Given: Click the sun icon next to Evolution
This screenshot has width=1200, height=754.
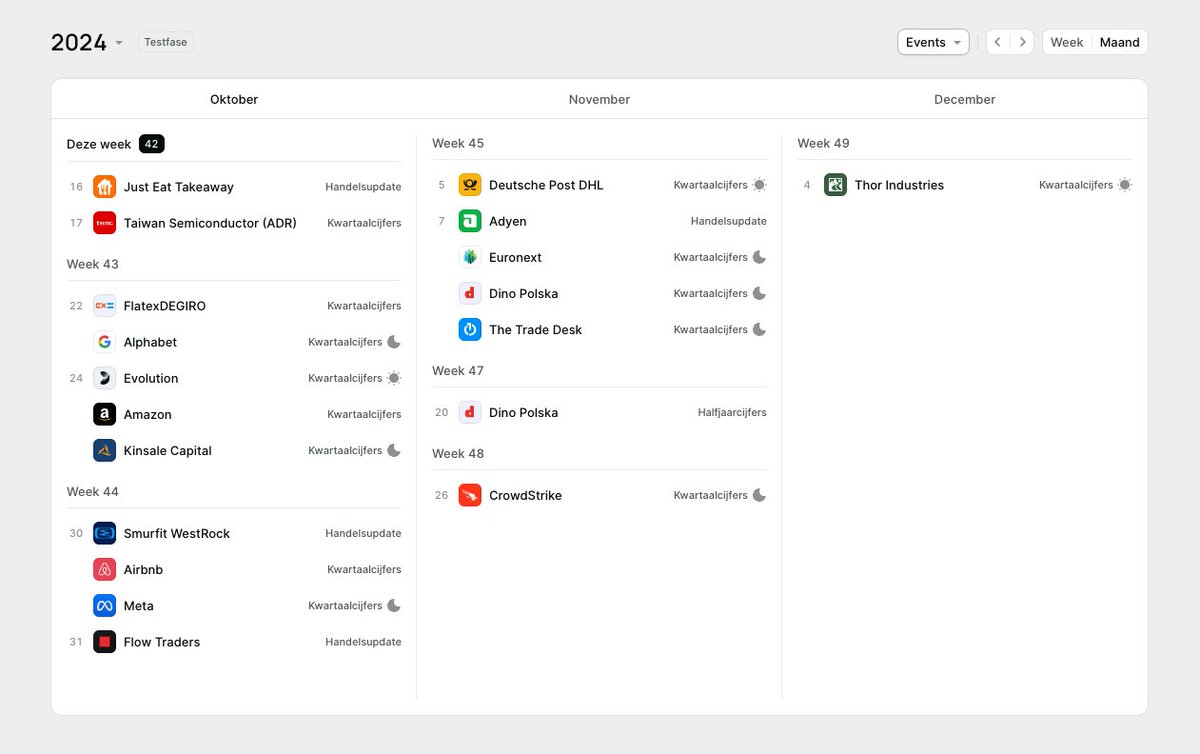Looking at the screenshot, I should coord(394,378).
